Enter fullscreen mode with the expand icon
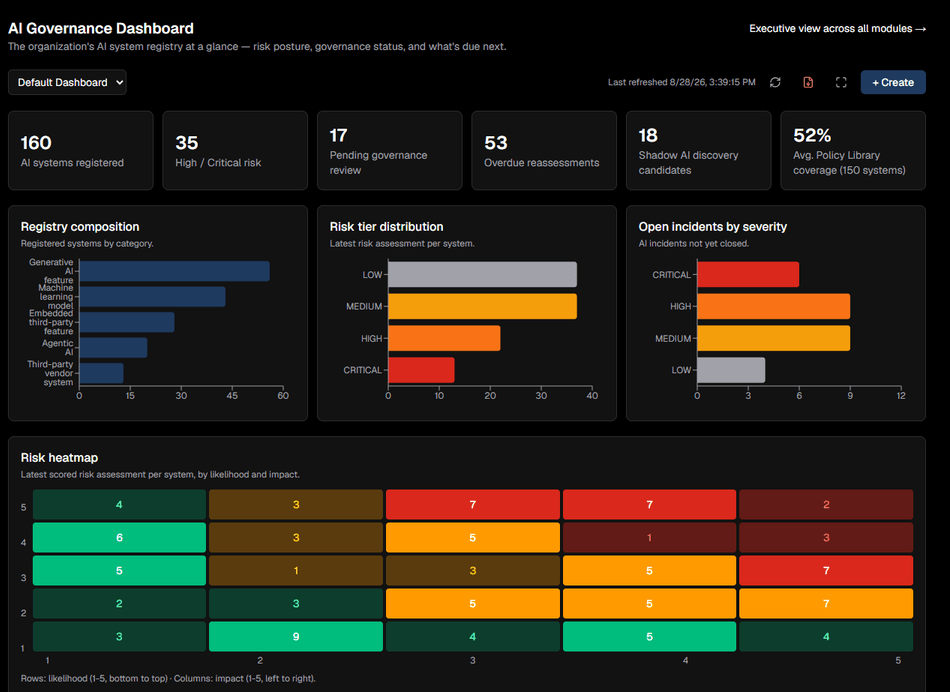The image size is (950, 692). pyautogui.click(x=841, y=82)
